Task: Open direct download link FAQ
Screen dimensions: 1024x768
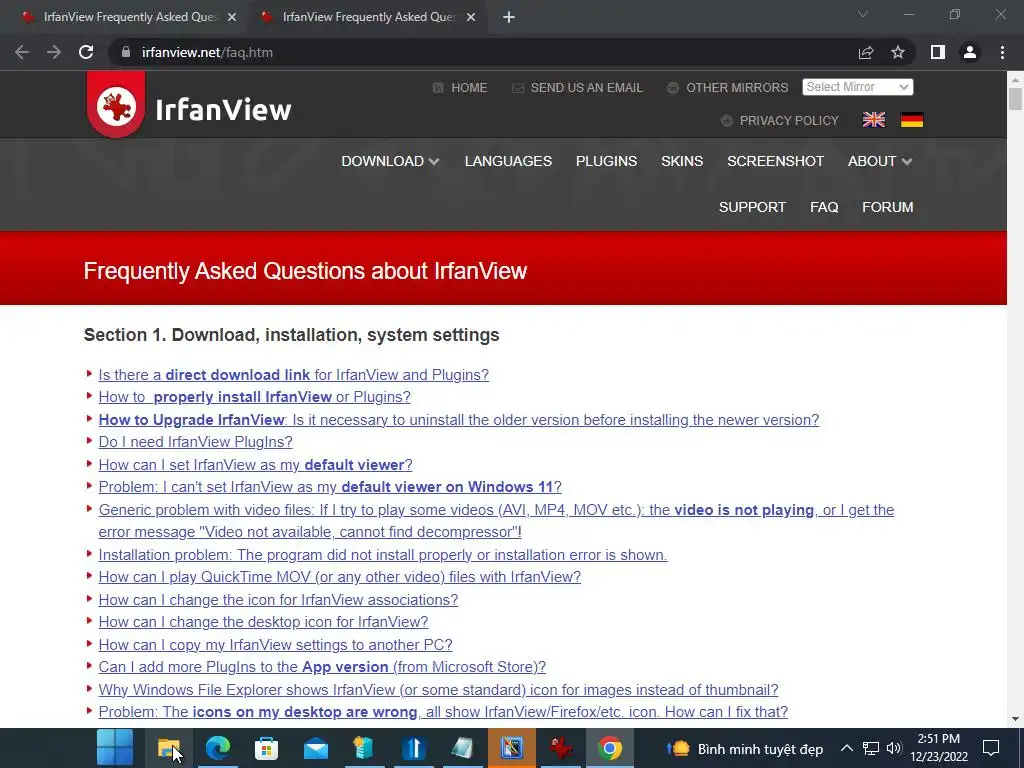Action: (x=294, y=375)
